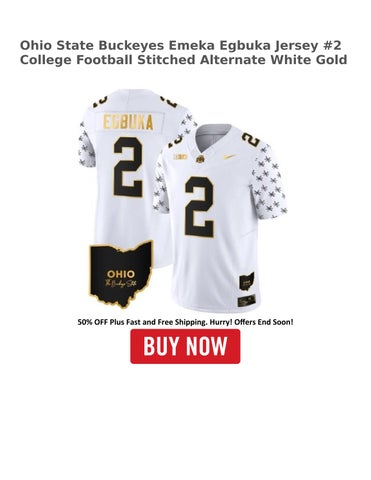Screen dimensions: 371x480
Task: Click the small Ohio patch near jersey hem
Action: (x=246, y=281)
